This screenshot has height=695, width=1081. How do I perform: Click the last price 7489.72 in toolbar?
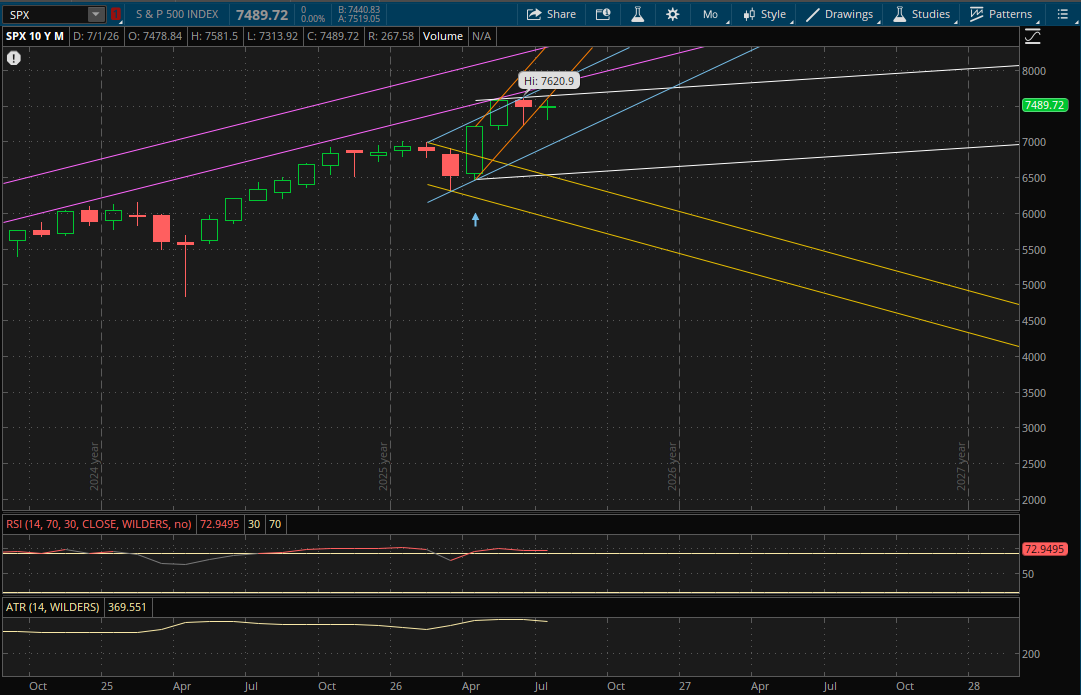[261, 14]
